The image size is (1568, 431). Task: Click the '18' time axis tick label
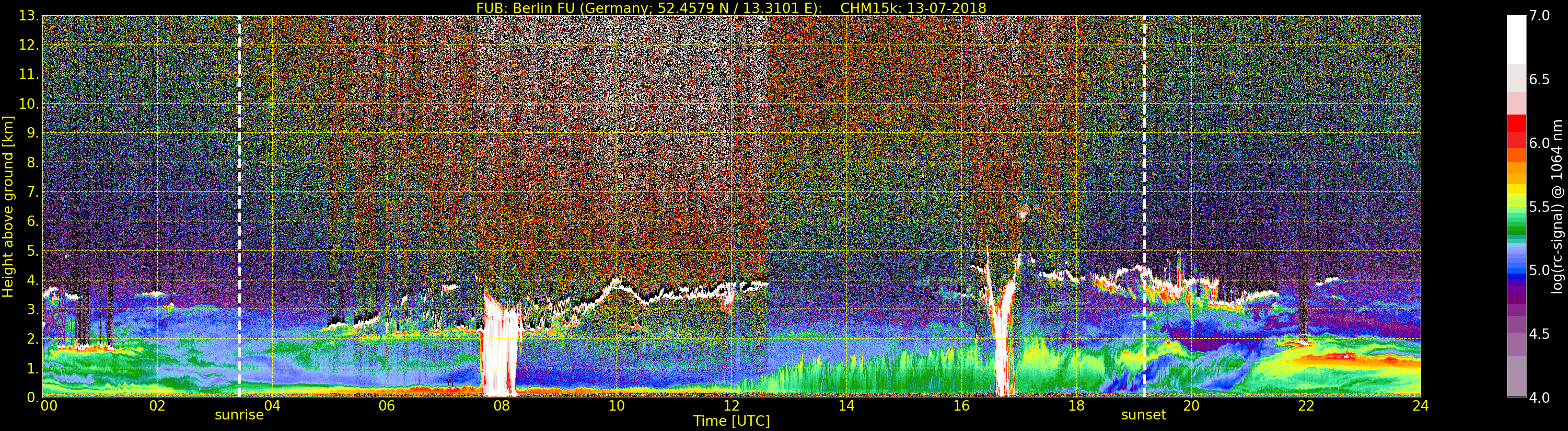point(1076,405)
